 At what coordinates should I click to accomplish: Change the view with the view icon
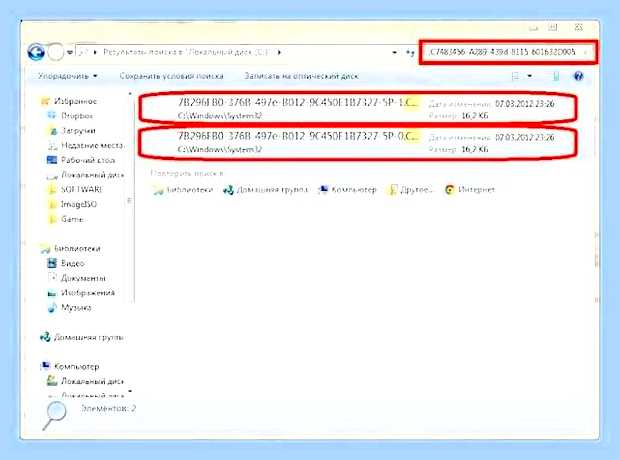pyautogui.click(x=515, y=76)
